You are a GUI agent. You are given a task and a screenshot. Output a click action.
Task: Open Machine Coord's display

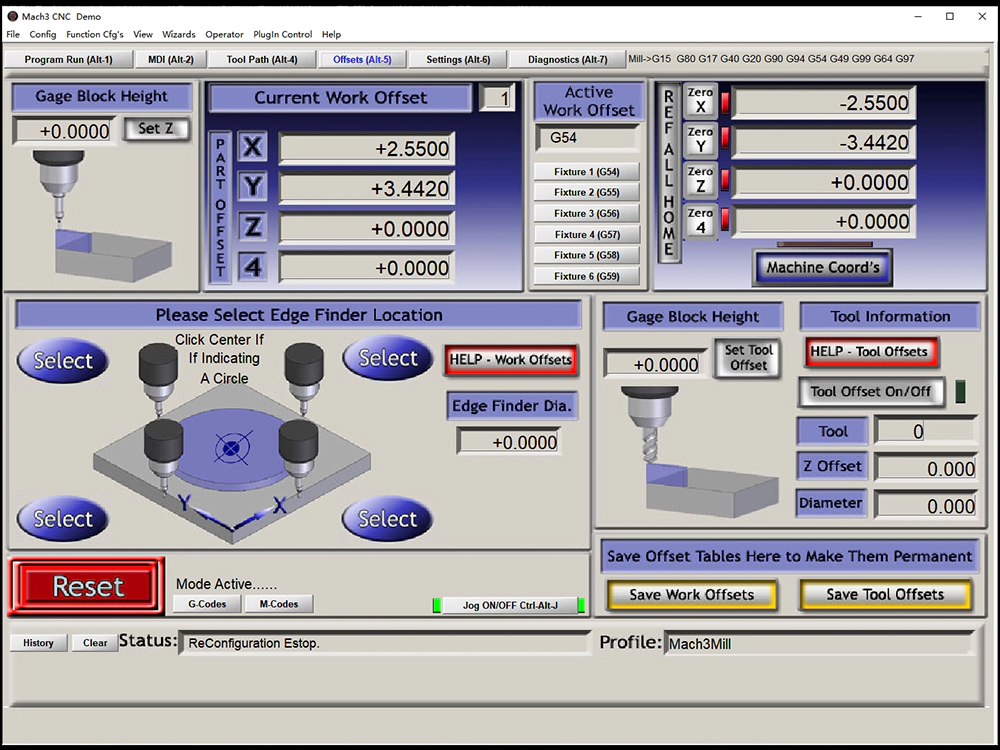822,267
